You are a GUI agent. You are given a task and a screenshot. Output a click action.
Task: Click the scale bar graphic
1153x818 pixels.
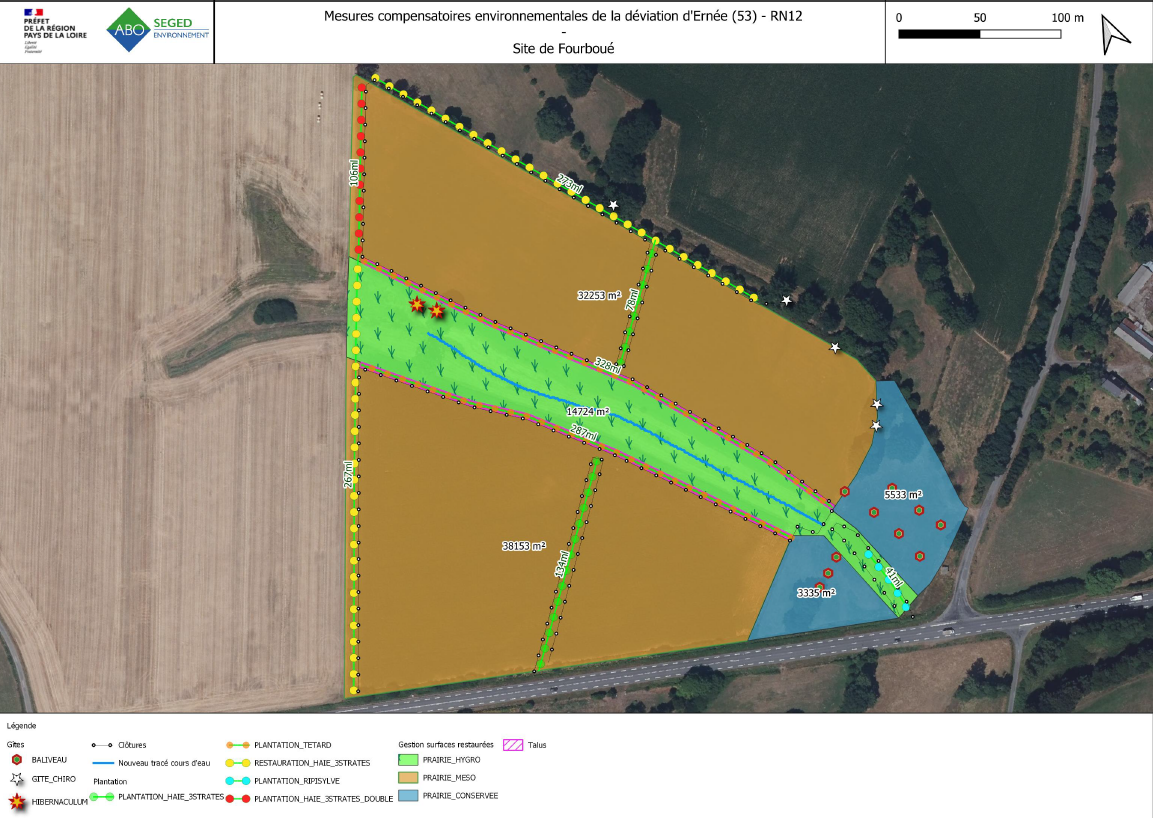(x=979, y=34)
